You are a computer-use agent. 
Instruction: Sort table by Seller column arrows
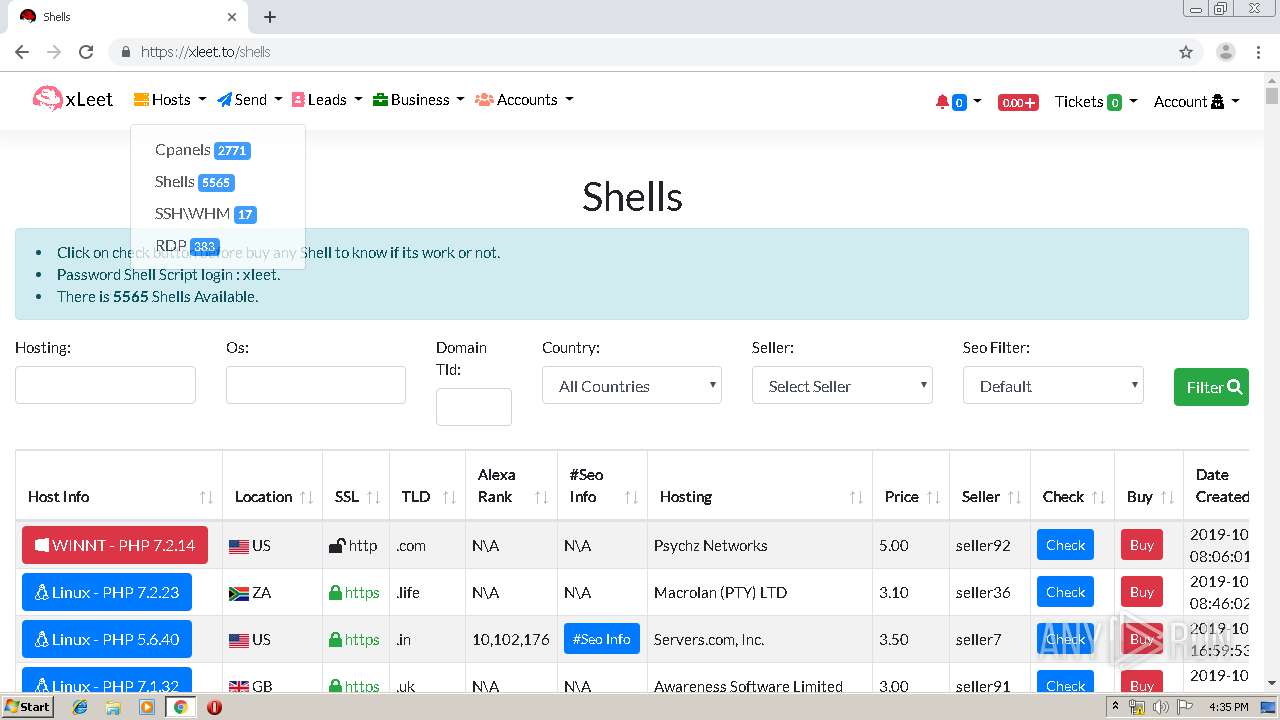pyautogui.click(x=1014, y=497)
